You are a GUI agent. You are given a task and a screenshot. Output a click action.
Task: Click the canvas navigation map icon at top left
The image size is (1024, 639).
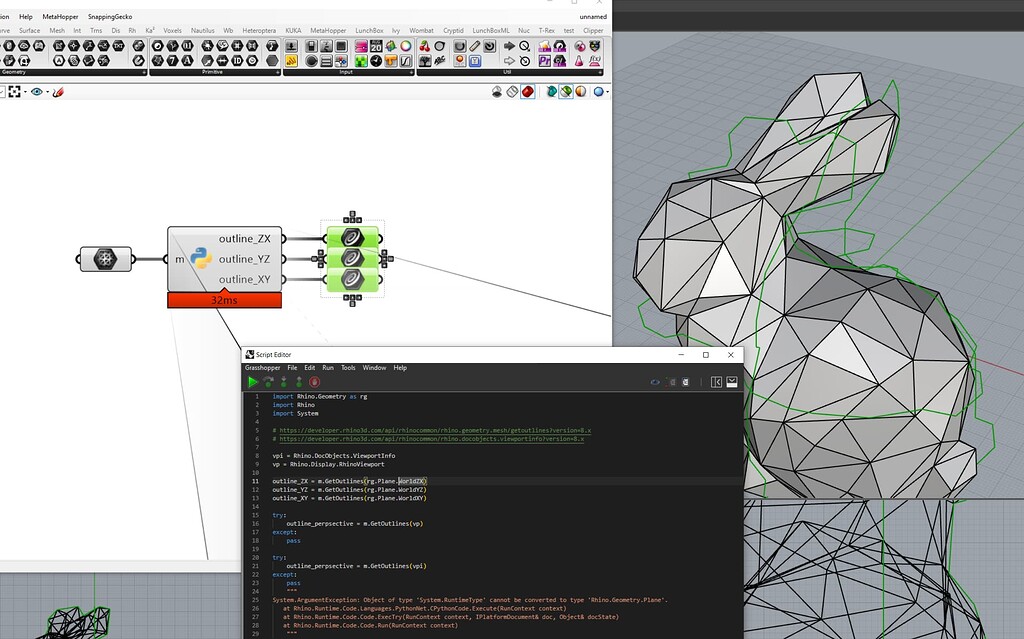pyautogui.click(x=12, y=91)
